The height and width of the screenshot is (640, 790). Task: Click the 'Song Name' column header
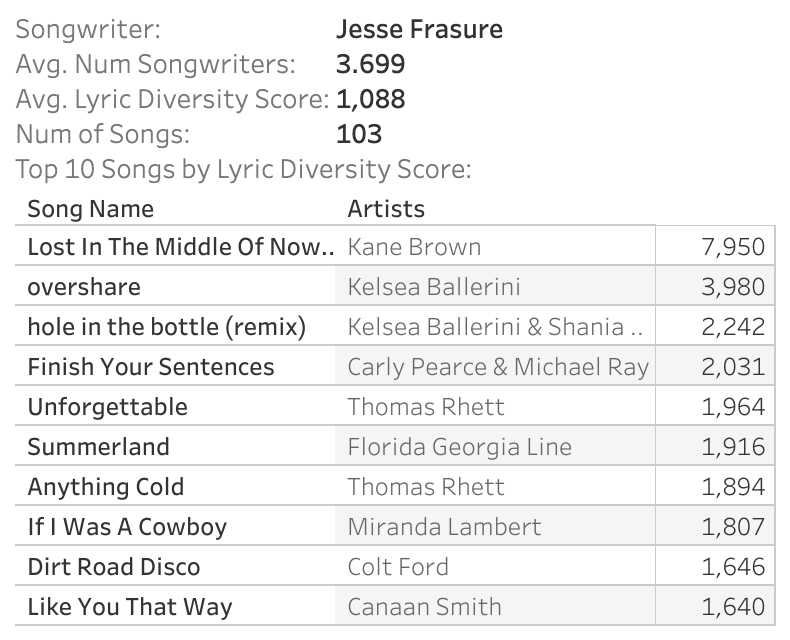point(90,208)
